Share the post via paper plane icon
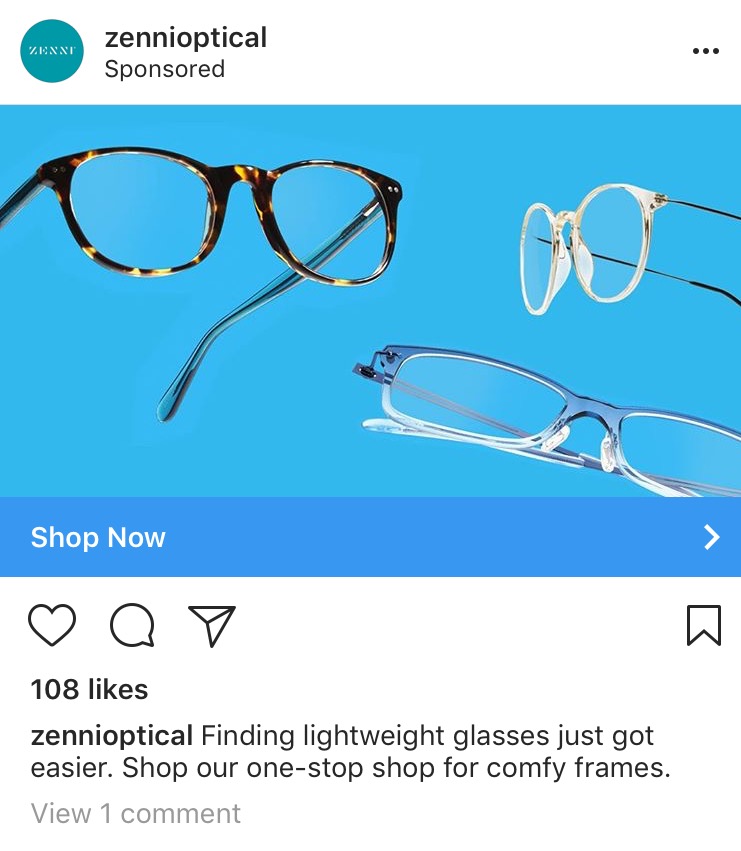Viewport: 741px width, 851px height. pyautogui.click(x=212, y=626)
